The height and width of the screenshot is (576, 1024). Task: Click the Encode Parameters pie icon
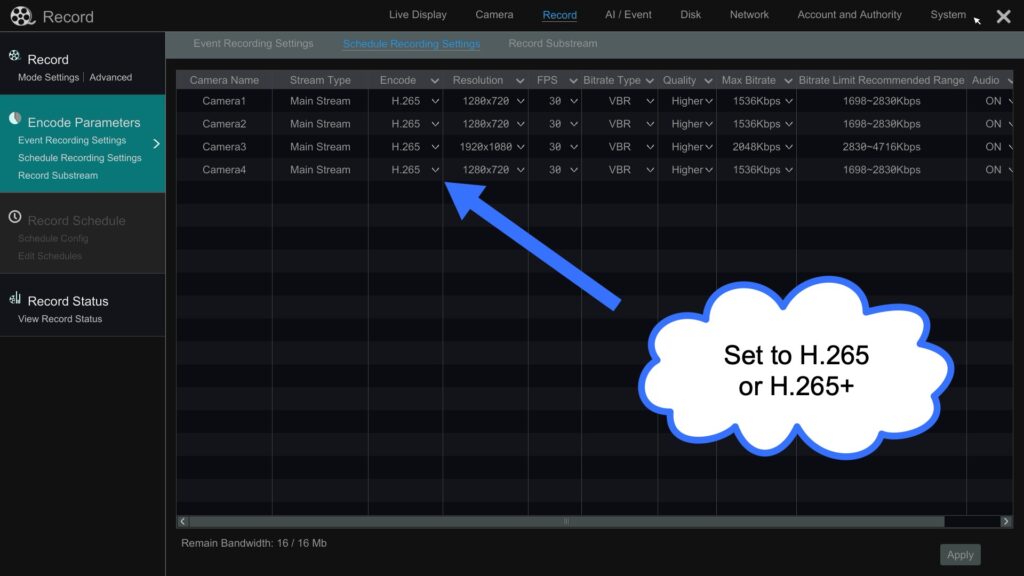[x=15, y=119]
